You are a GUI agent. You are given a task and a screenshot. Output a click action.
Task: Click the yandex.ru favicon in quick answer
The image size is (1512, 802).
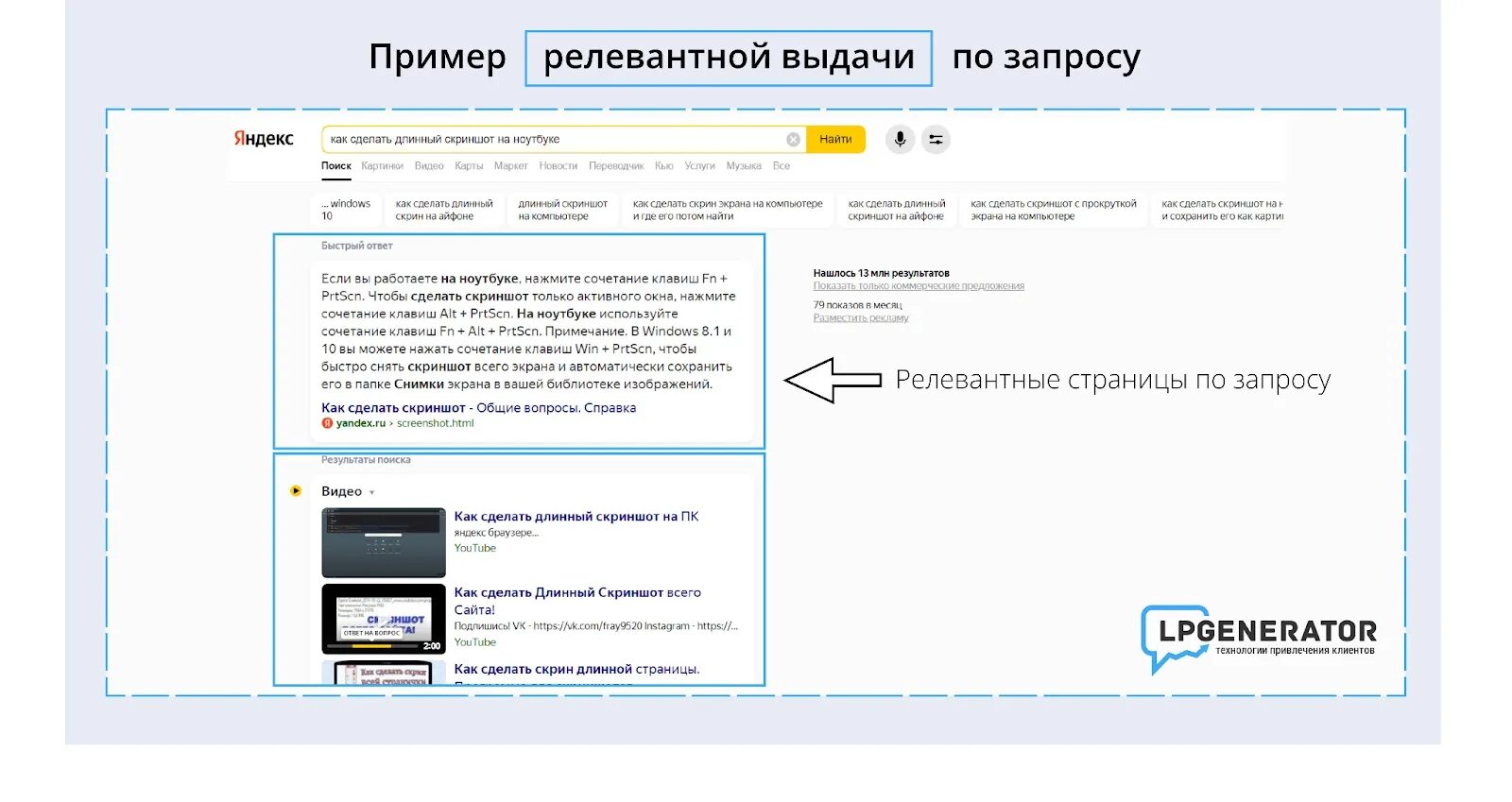[327, 423]
